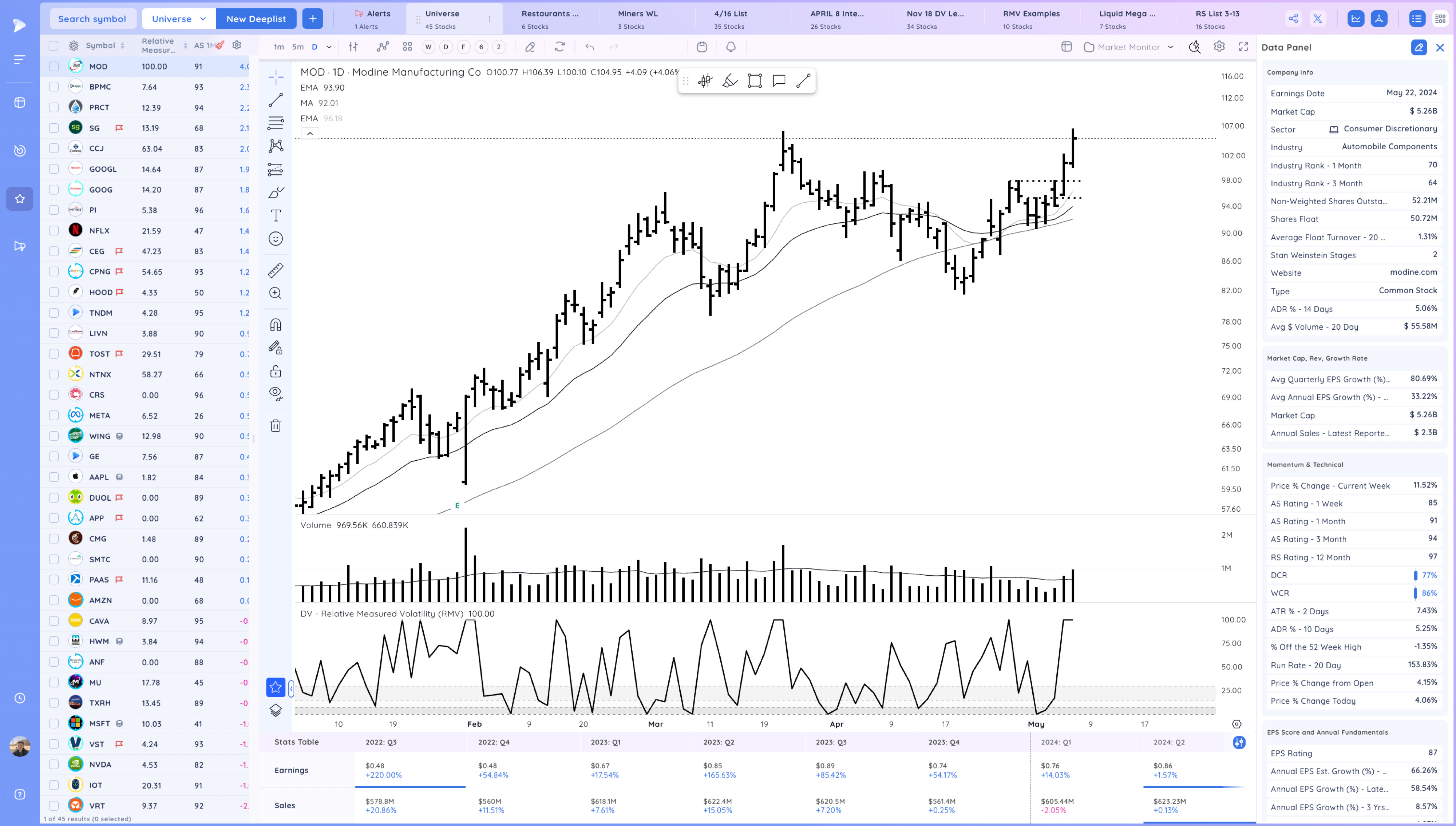Click the share icon in top bar
Viewport: 1456px width, 826px height.
pyautogui.click(x=1293, y=19)
